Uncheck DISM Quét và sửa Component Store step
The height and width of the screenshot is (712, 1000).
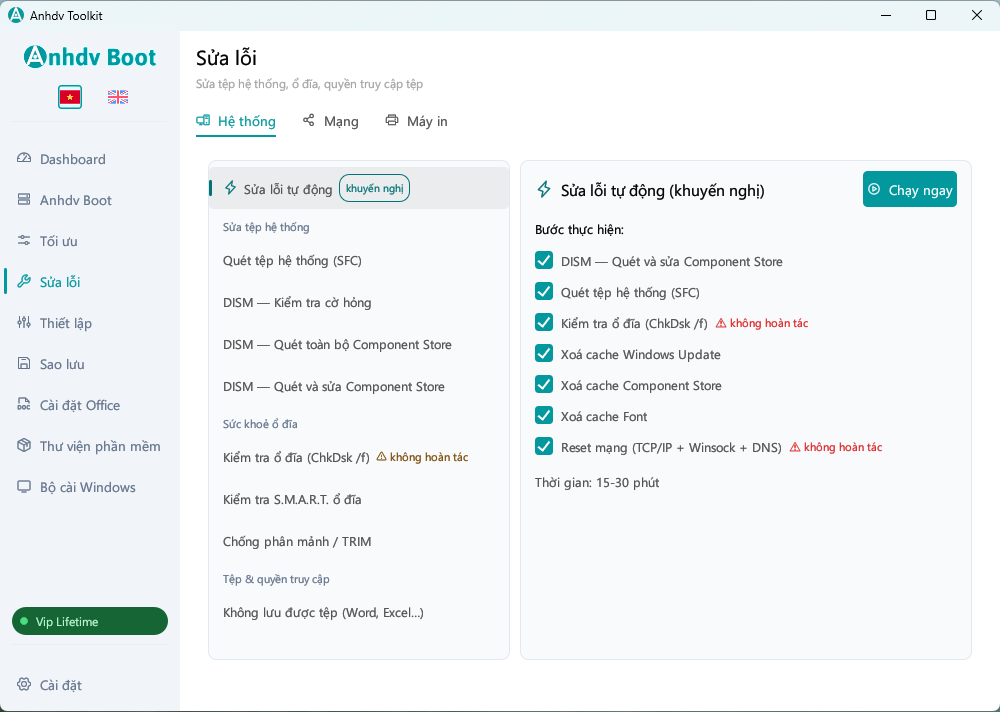click(544, 260)
